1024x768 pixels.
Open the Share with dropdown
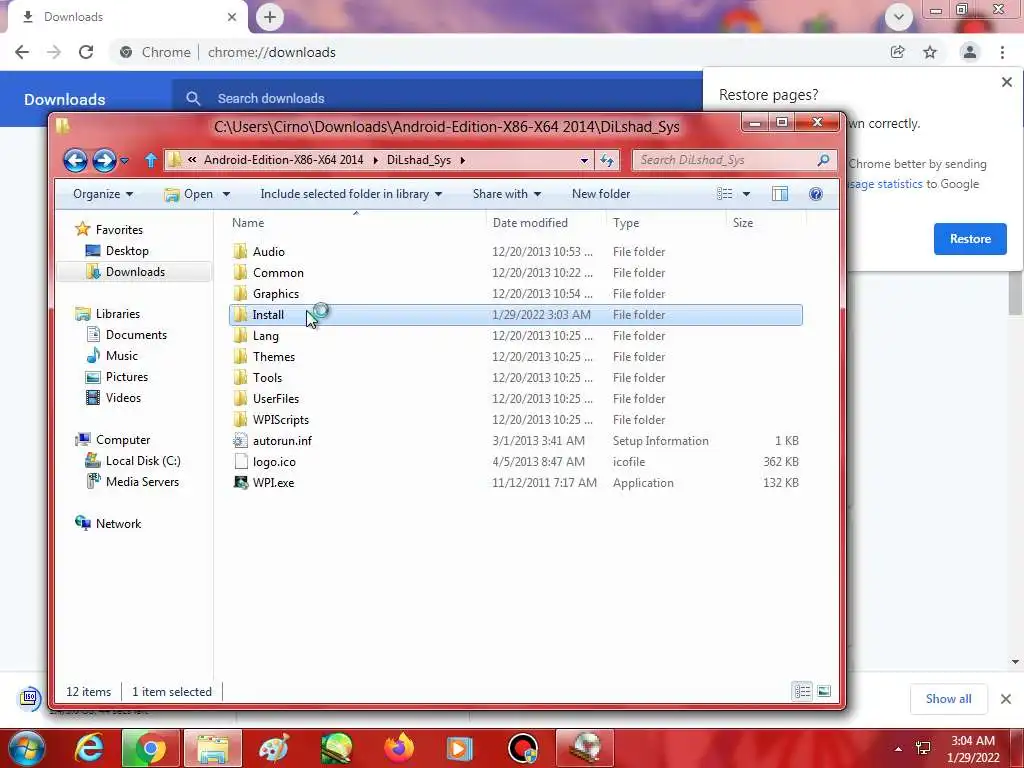point(507,194)
